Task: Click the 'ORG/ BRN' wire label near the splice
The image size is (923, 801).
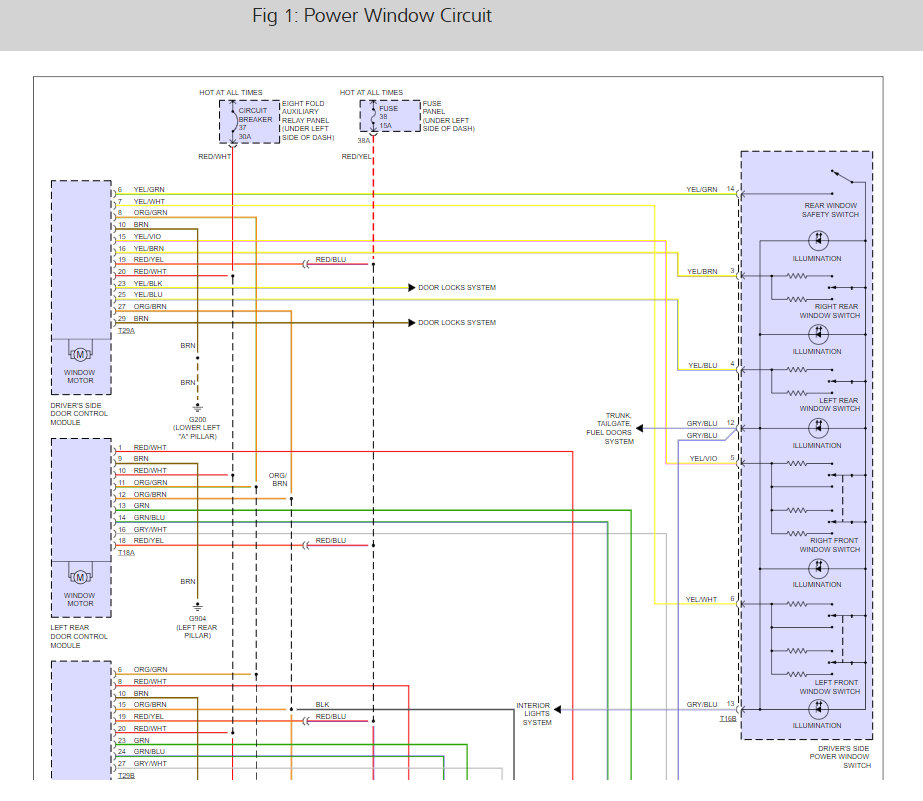Action: [x=278, y=480]
